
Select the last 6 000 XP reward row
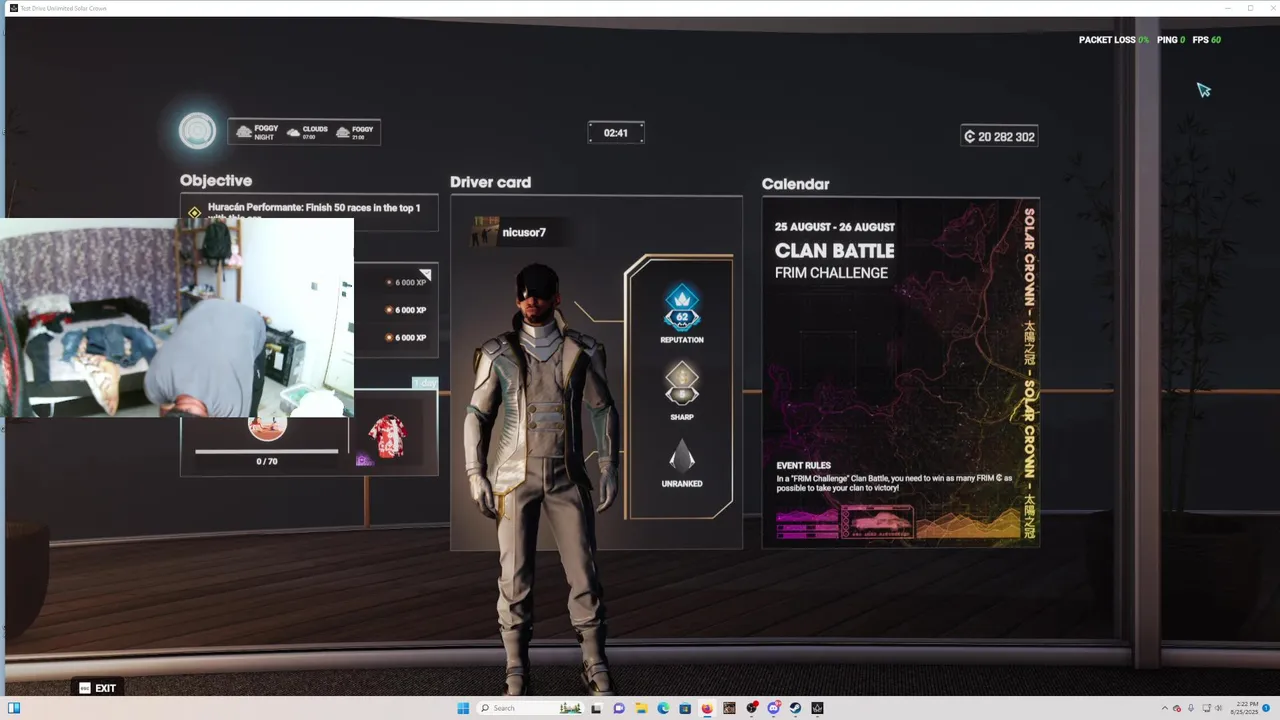407,338
